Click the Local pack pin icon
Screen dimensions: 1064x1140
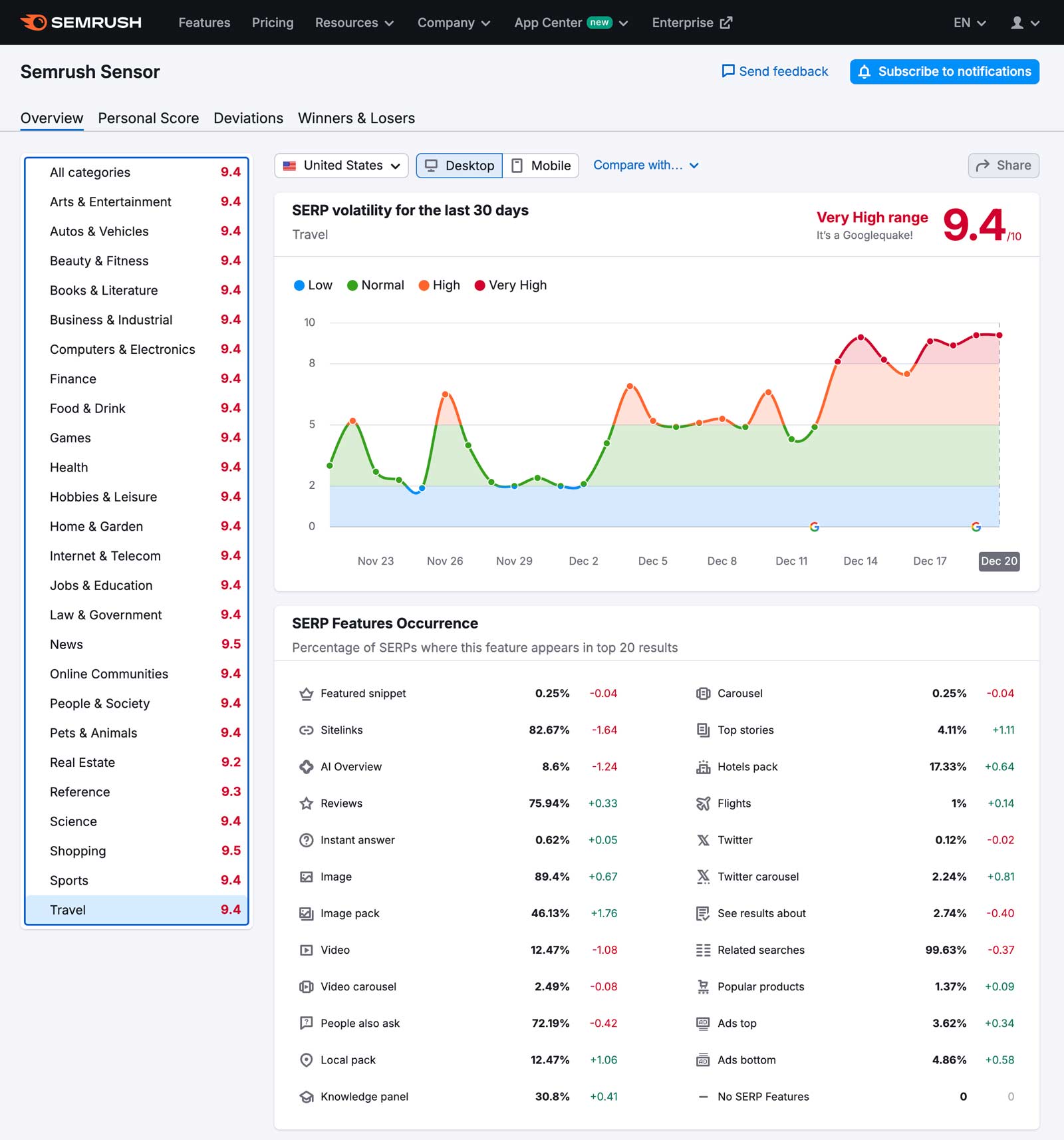pos(307,1060)
